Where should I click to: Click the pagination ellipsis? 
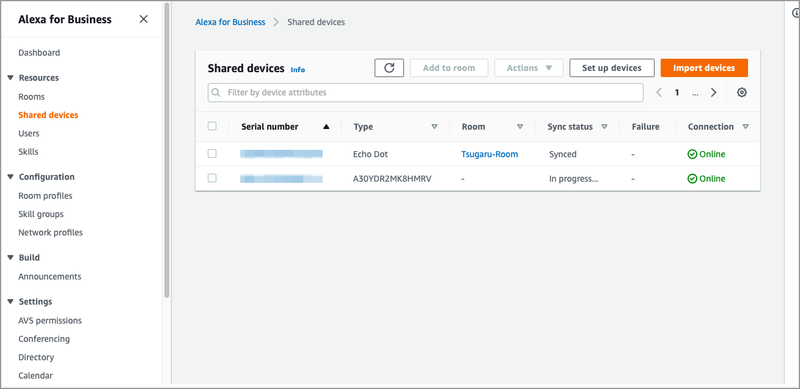coord(695,93)
